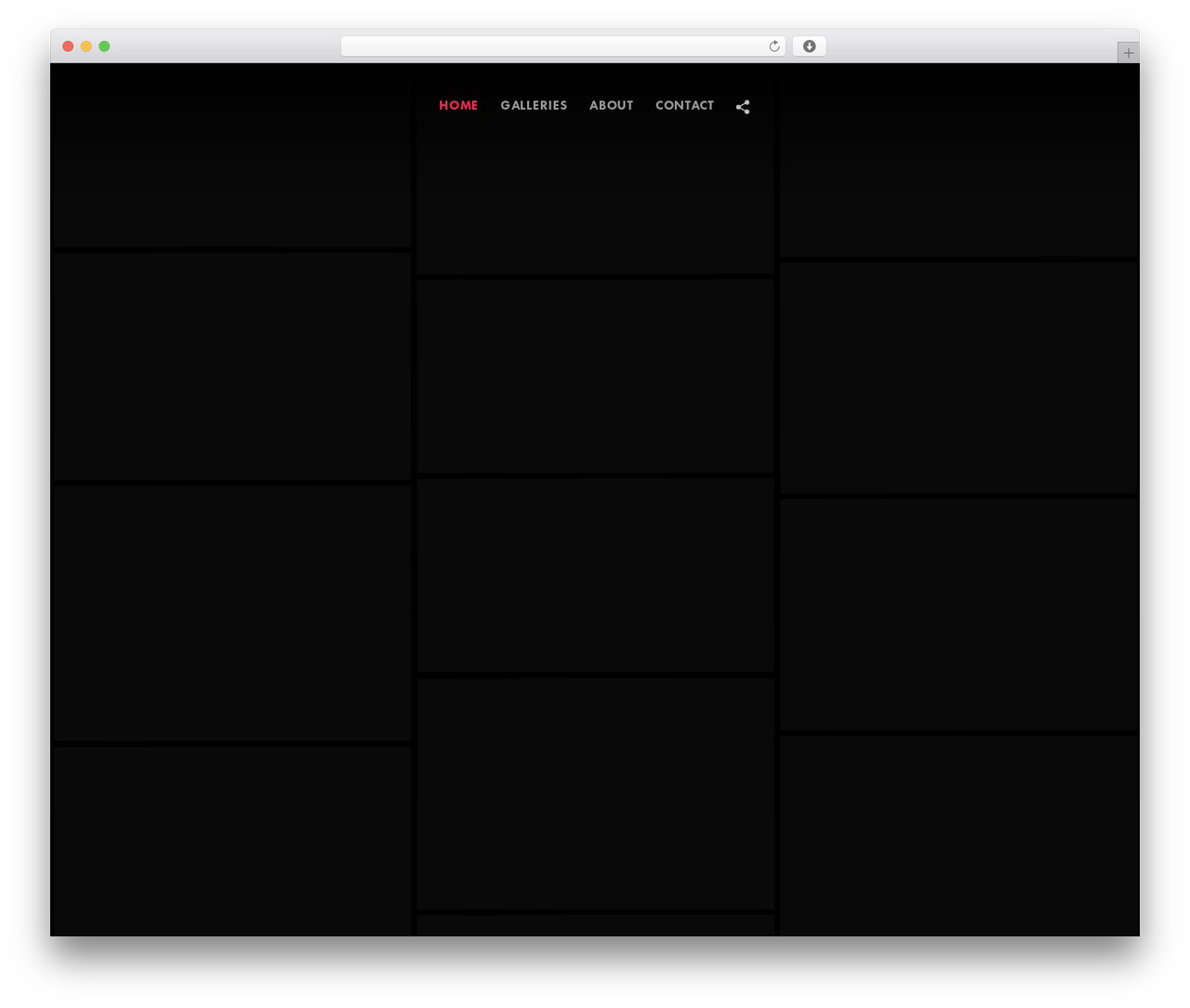Open the Galleries menu item
This screenshot has height=1008, width=1190.
coord(534,106)
